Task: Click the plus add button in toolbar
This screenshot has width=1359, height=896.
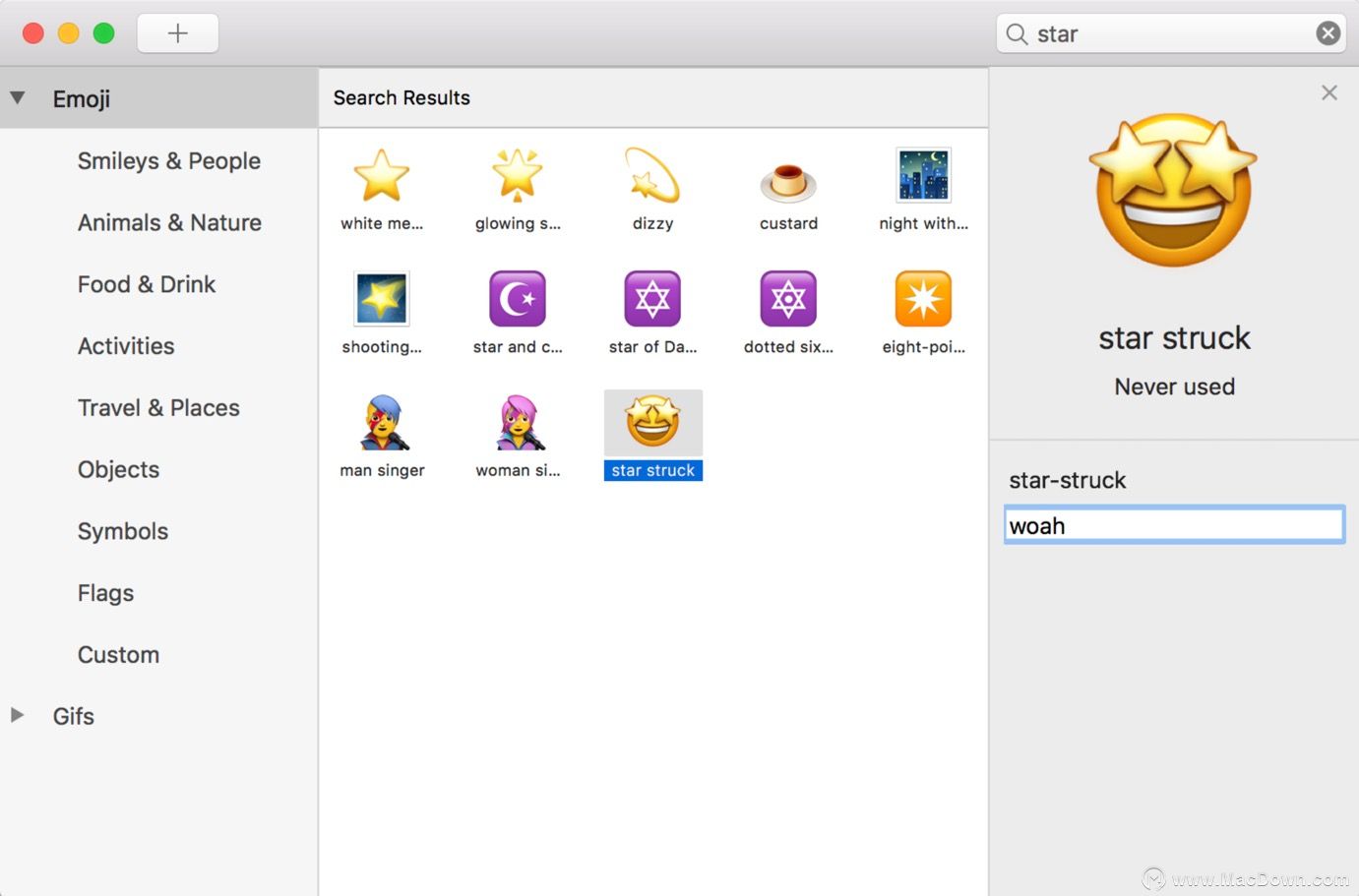Action: (x=178, y=33)
